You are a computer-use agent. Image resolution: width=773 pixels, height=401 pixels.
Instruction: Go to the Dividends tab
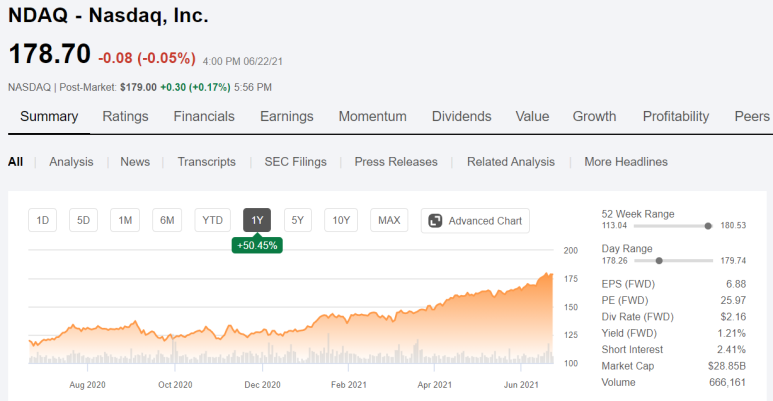[x=461, y=116]
